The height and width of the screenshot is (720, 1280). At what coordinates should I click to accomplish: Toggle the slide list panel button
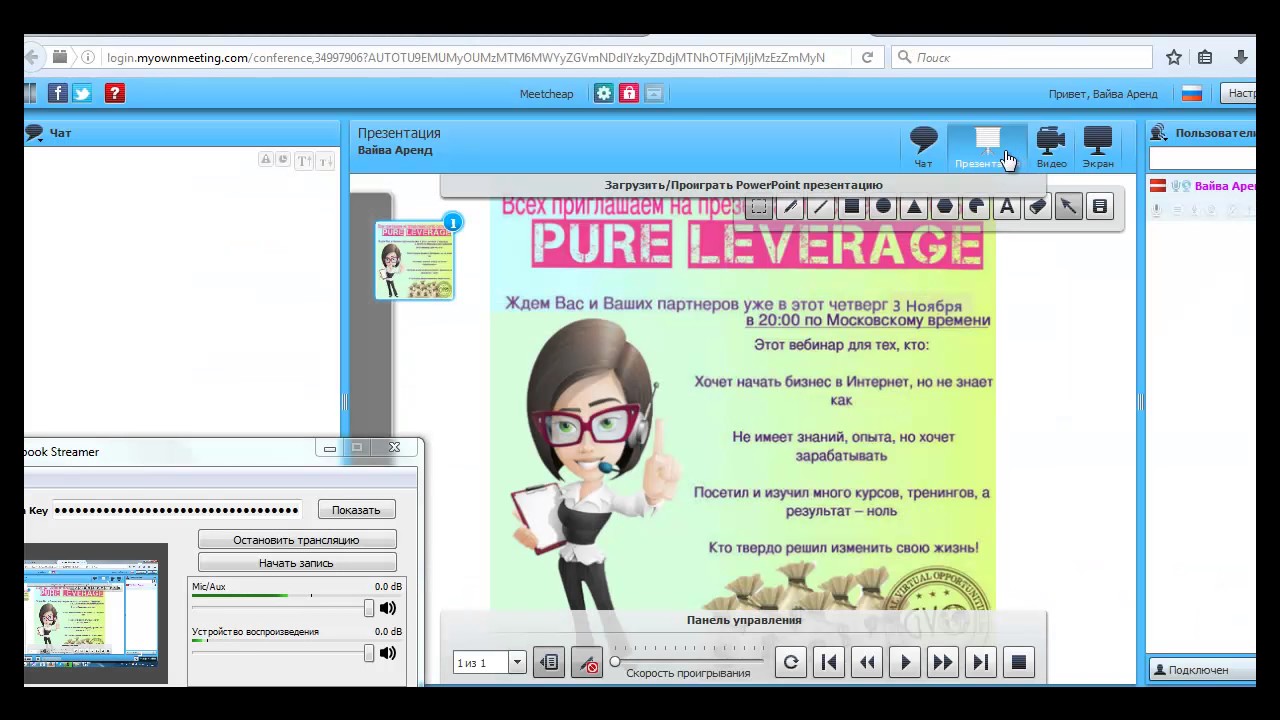tap(549, 662)
